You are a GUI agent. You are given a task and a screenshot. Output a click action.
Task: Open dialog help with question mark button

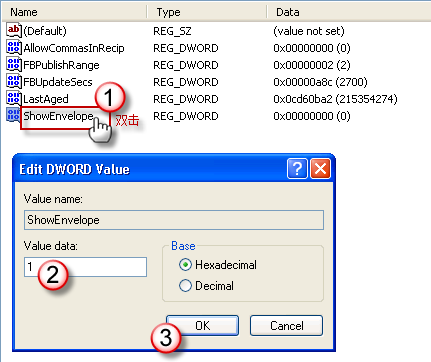point(297,169)
